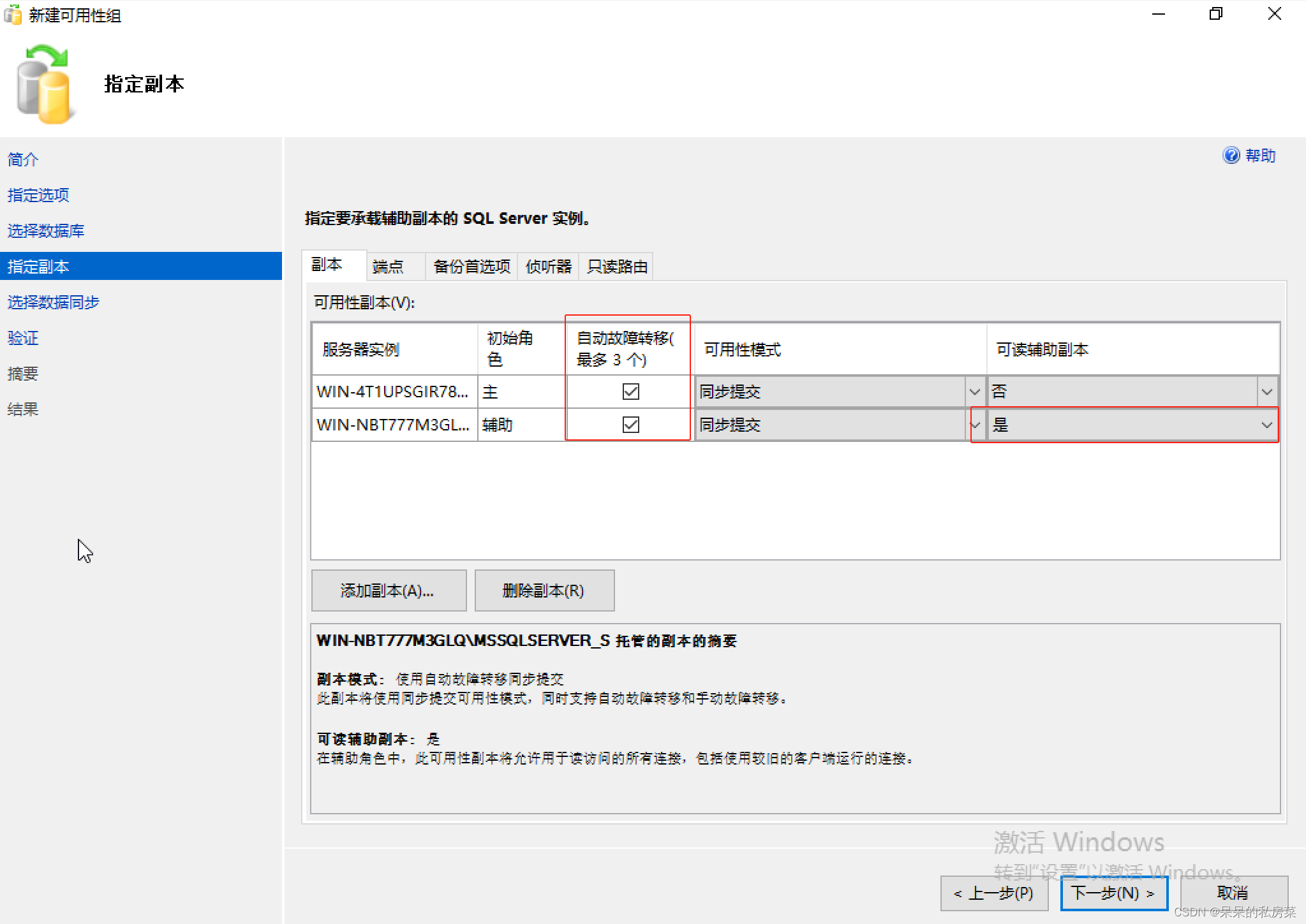This screenshot has height=924, width=1306.
Task: Go to 验证 wizard step
Action: click(23, 338)
